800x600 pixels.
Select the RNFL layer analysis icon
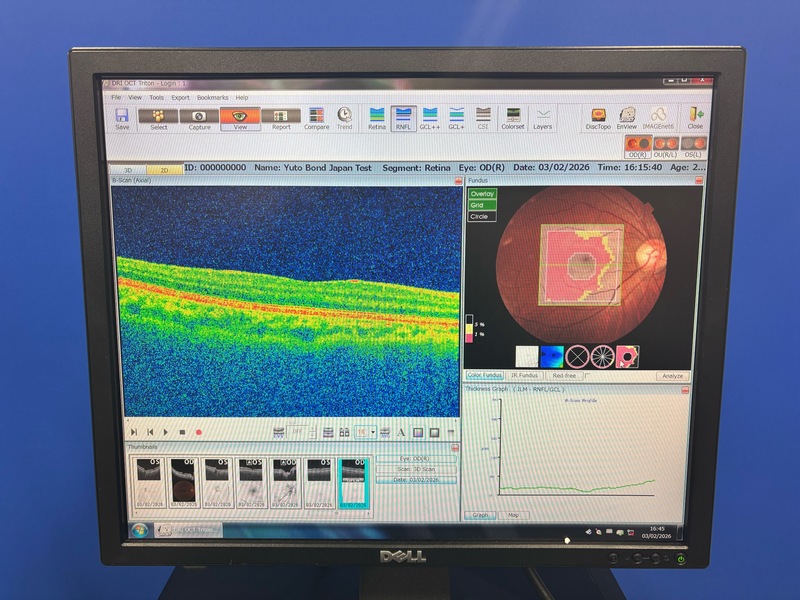[x=403, y=118]
